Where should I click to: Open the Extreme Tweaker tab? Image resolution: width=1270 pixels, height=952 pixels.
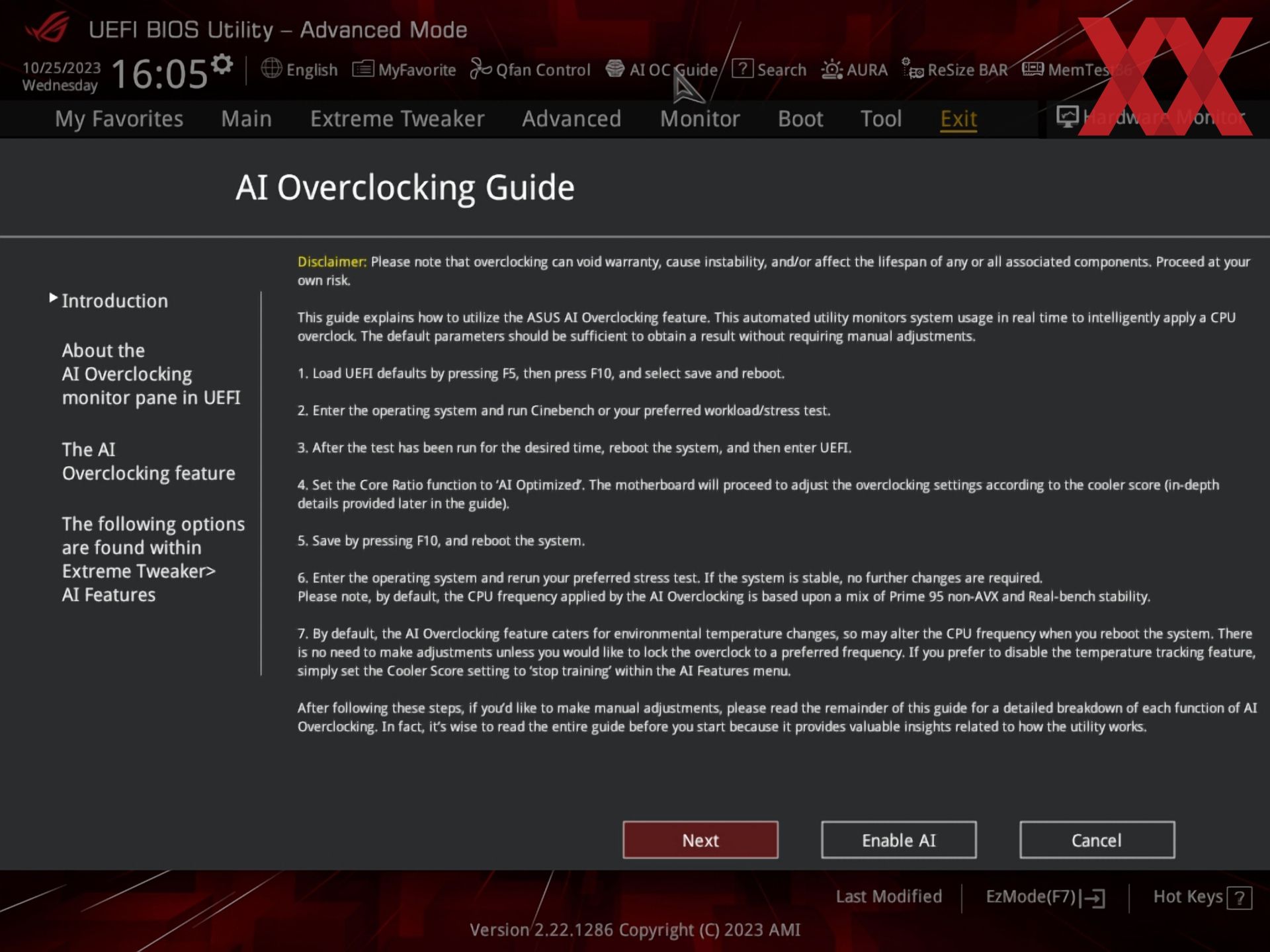click(x=398, y=119)
